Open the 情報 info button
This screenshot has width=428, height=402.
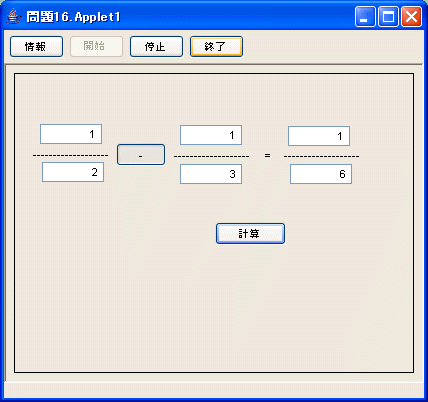click(x=36, y=47)
